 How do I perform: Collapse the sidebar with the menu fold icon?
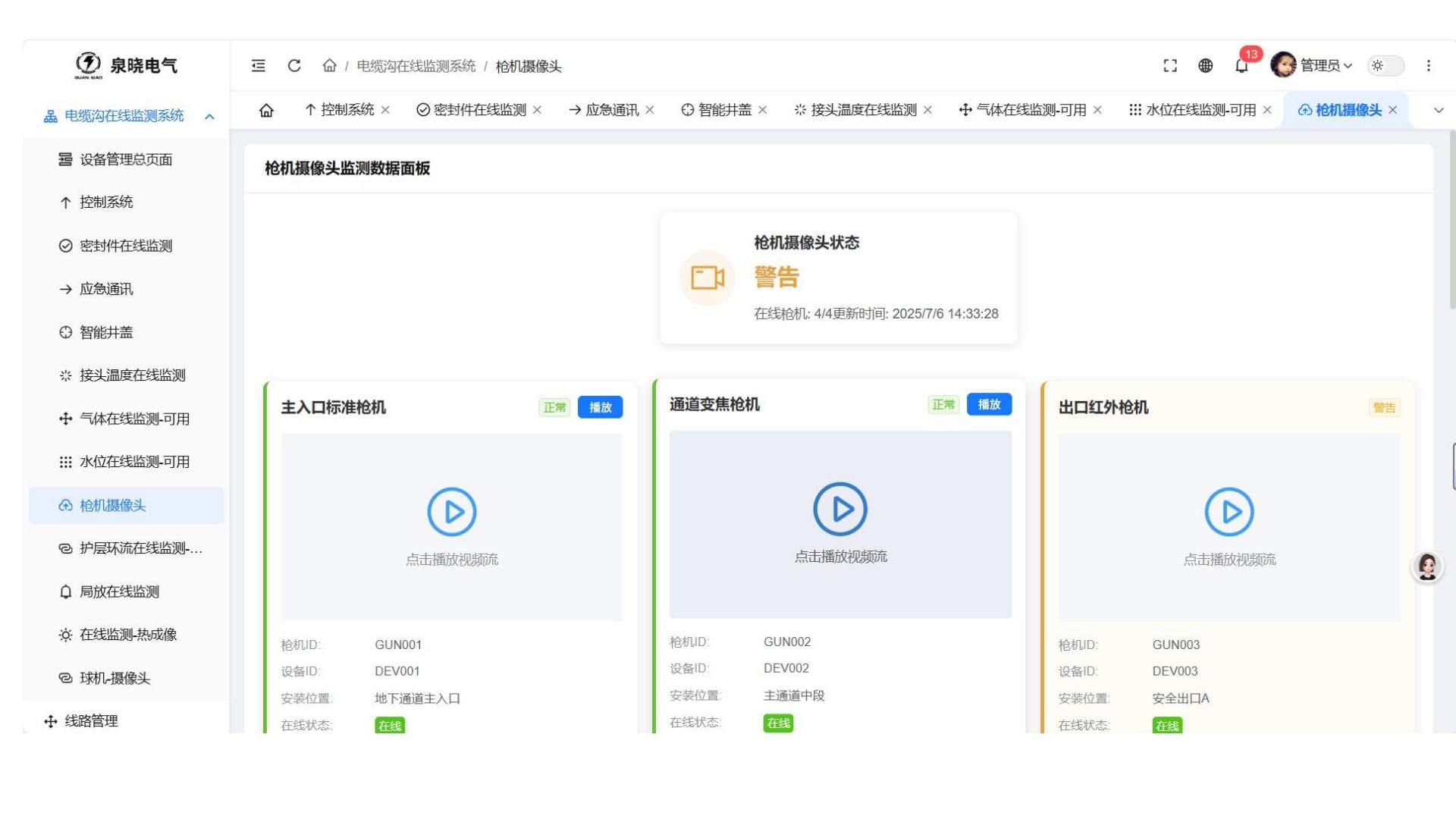[259, 66]
